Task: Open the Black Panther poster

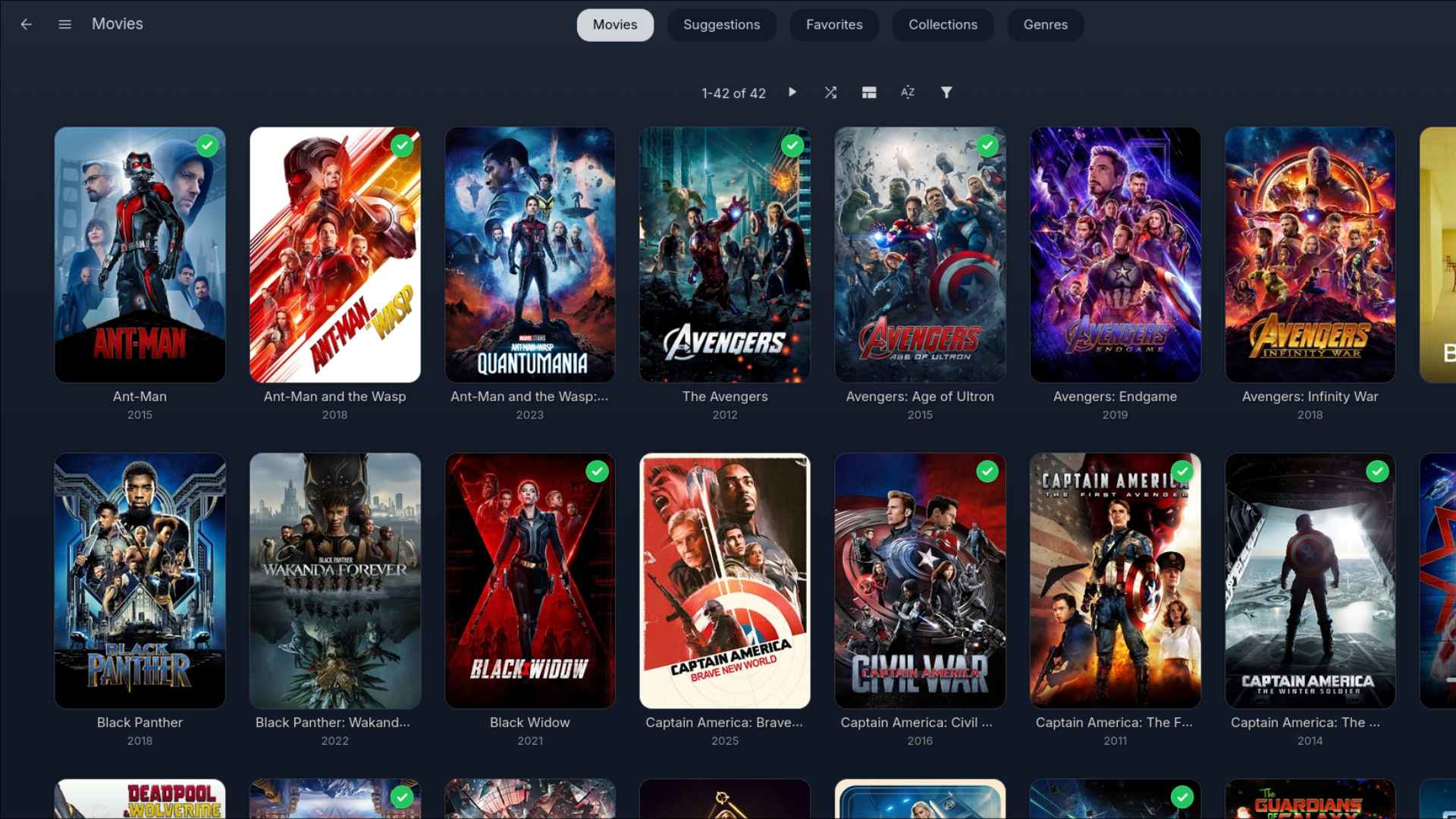Action: (x=140, y=581)
